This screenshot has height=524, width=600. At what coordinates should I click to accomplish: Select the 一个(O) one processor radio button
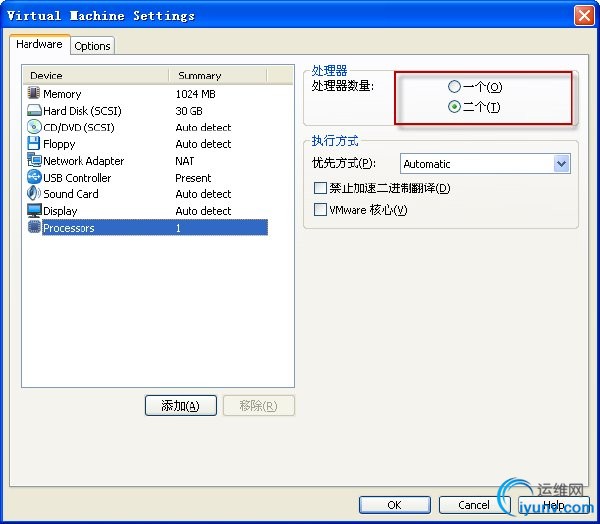pyautogui.click(x=454, y=87)
